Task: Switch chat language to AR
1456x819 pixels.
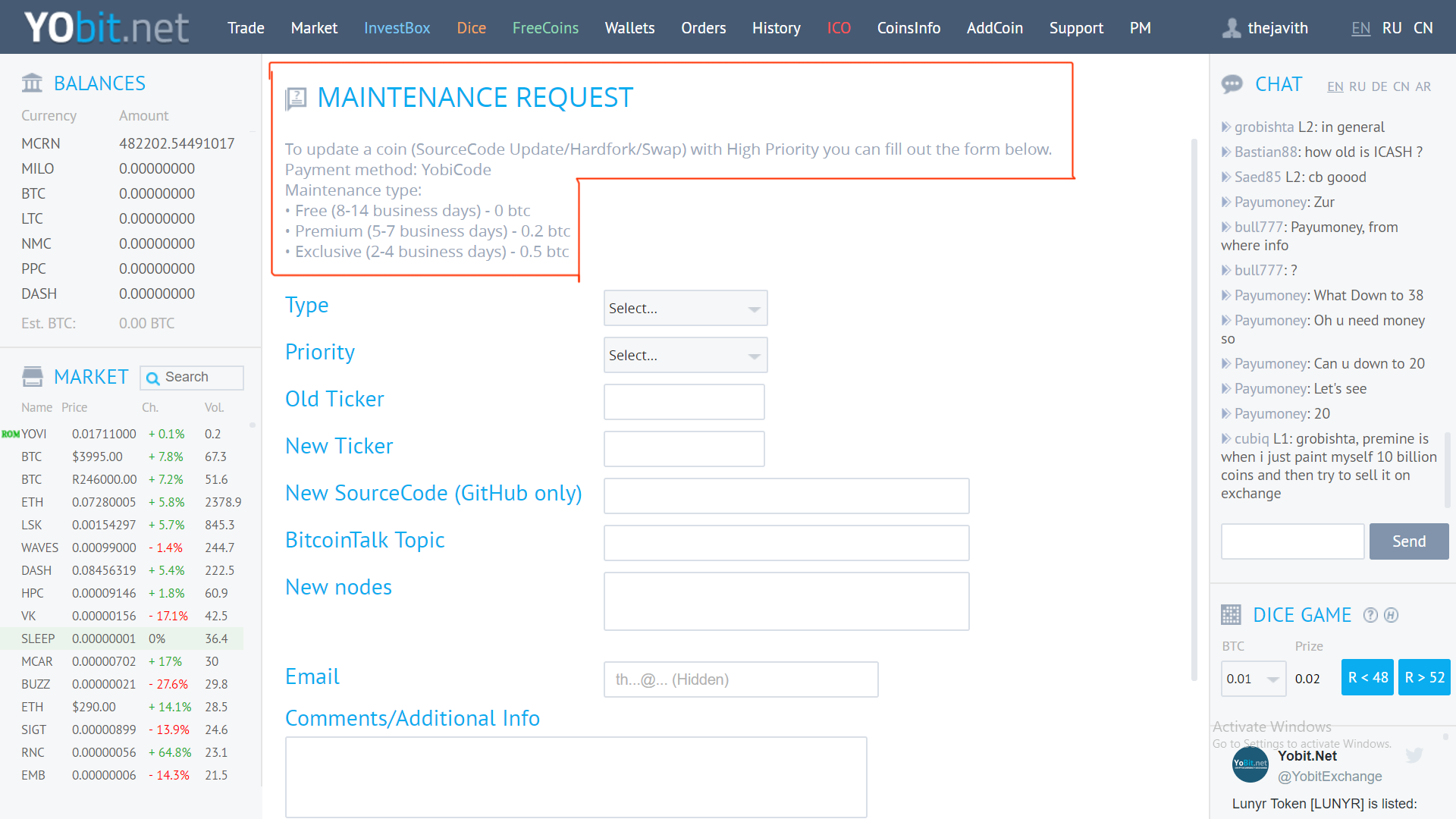Action: click(x=1423, y=86)
